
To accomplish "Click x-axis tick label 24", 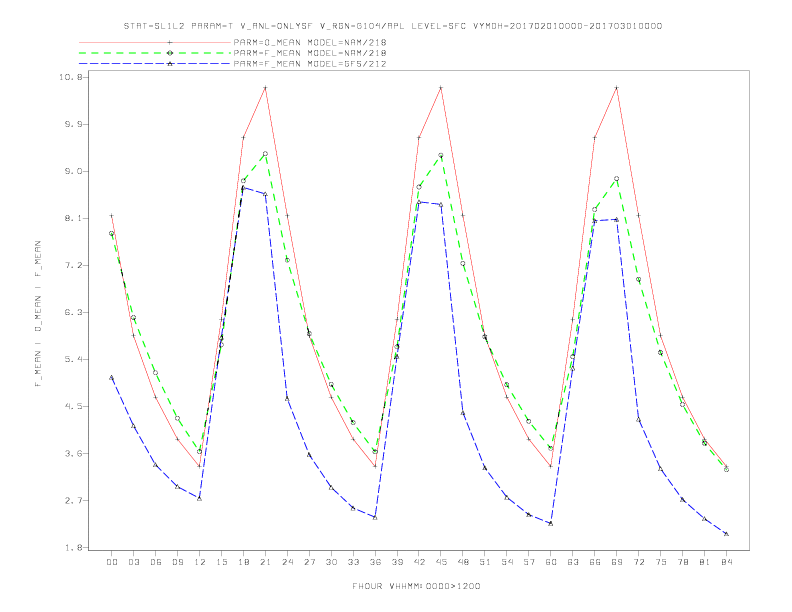I will tap(287, 562).
